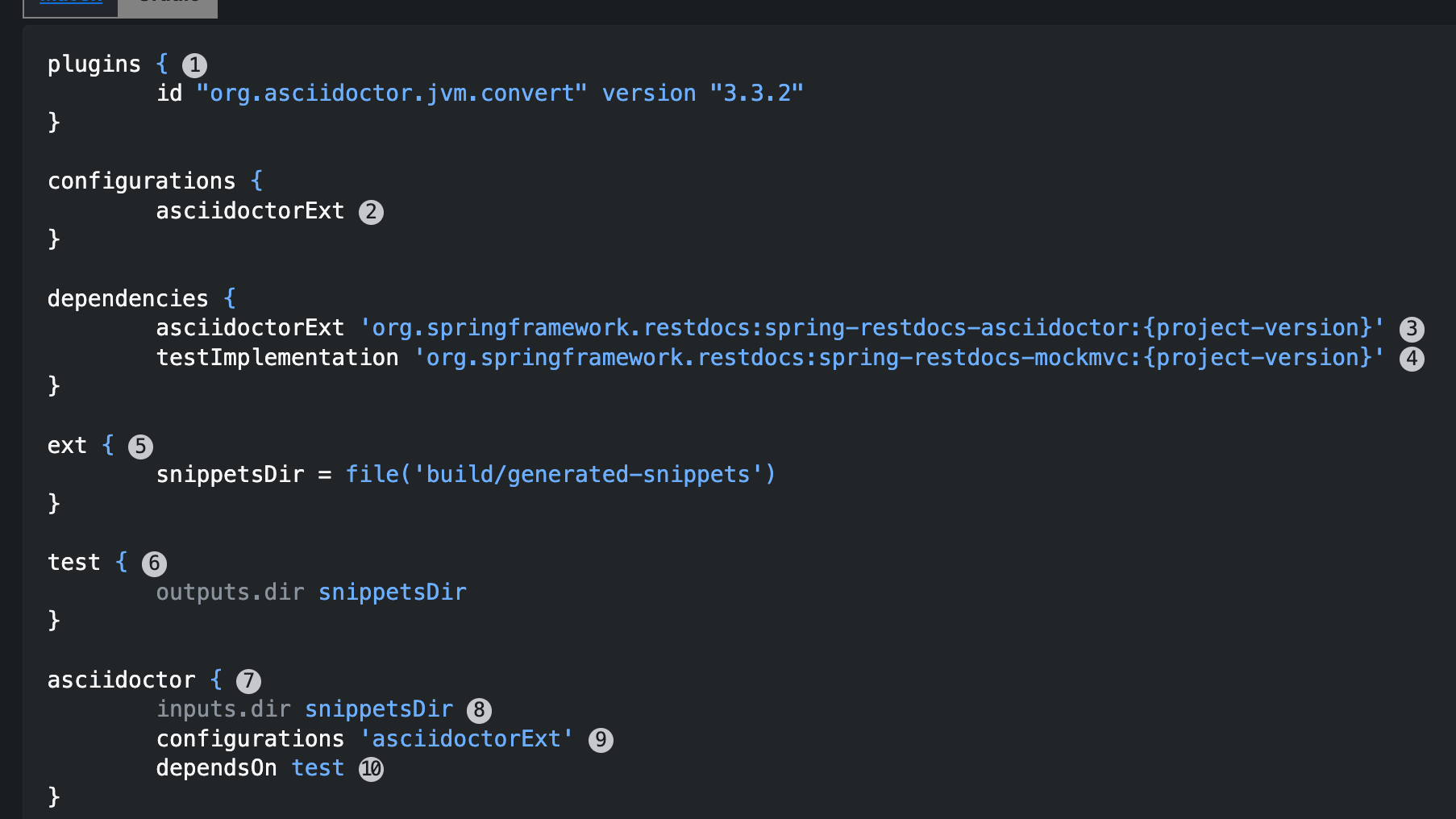This screenshot has height=819, width=1456.
Task: Click callout 1 next to plugins
Action: click(x=194, y=64)
